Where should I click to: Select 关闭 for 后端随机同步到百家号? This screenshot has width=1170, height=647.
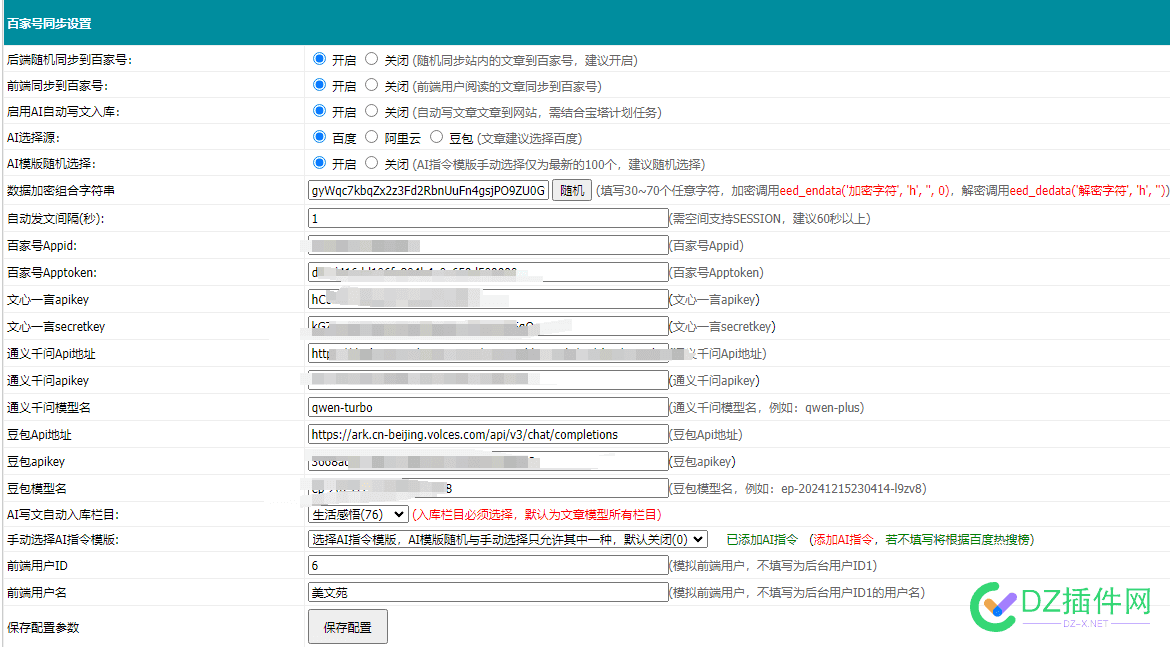pyautogui.click(x=372, y=59)
